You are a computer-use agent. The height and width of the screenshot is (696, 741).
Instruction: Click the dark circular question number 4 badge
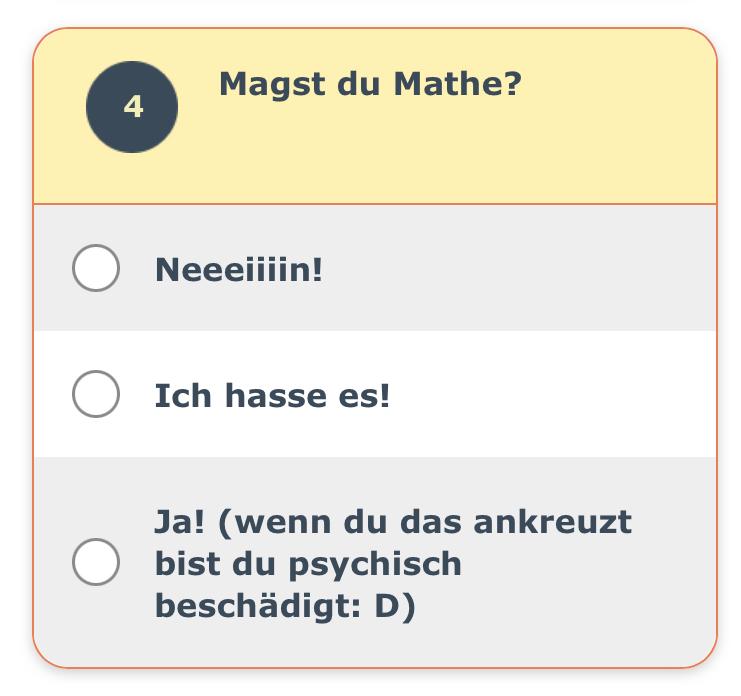(x=132, y=107)
